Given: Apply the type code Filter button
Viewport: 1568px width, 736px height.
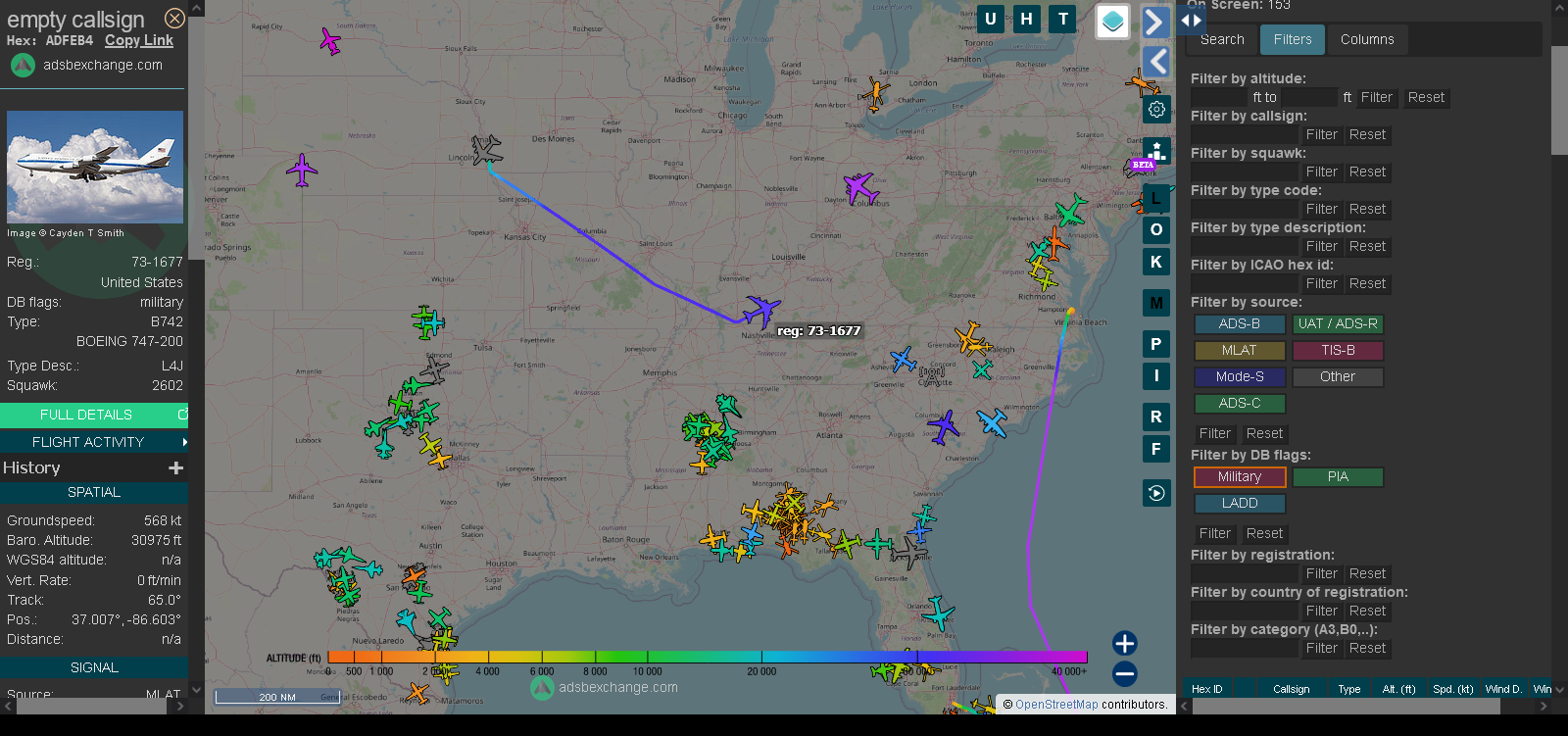Looking at the screenshot, I should (1321, 209).
